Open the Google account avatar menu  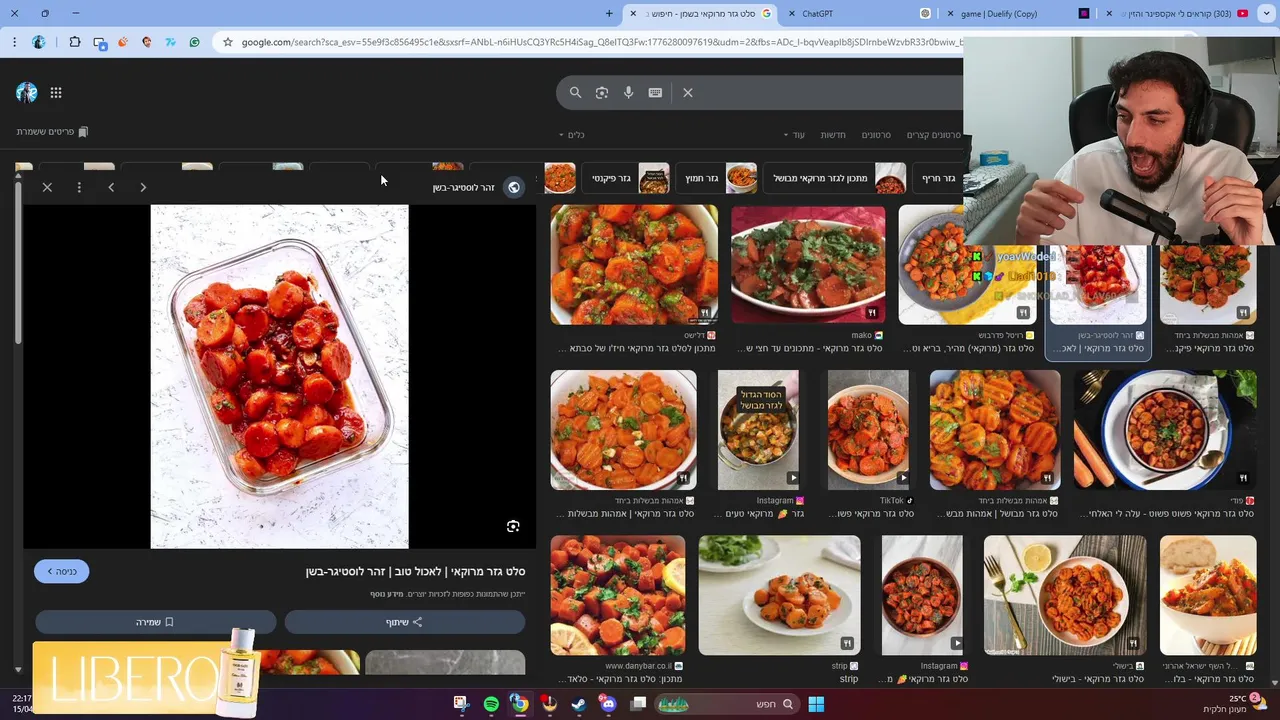(x=27, y=93)
